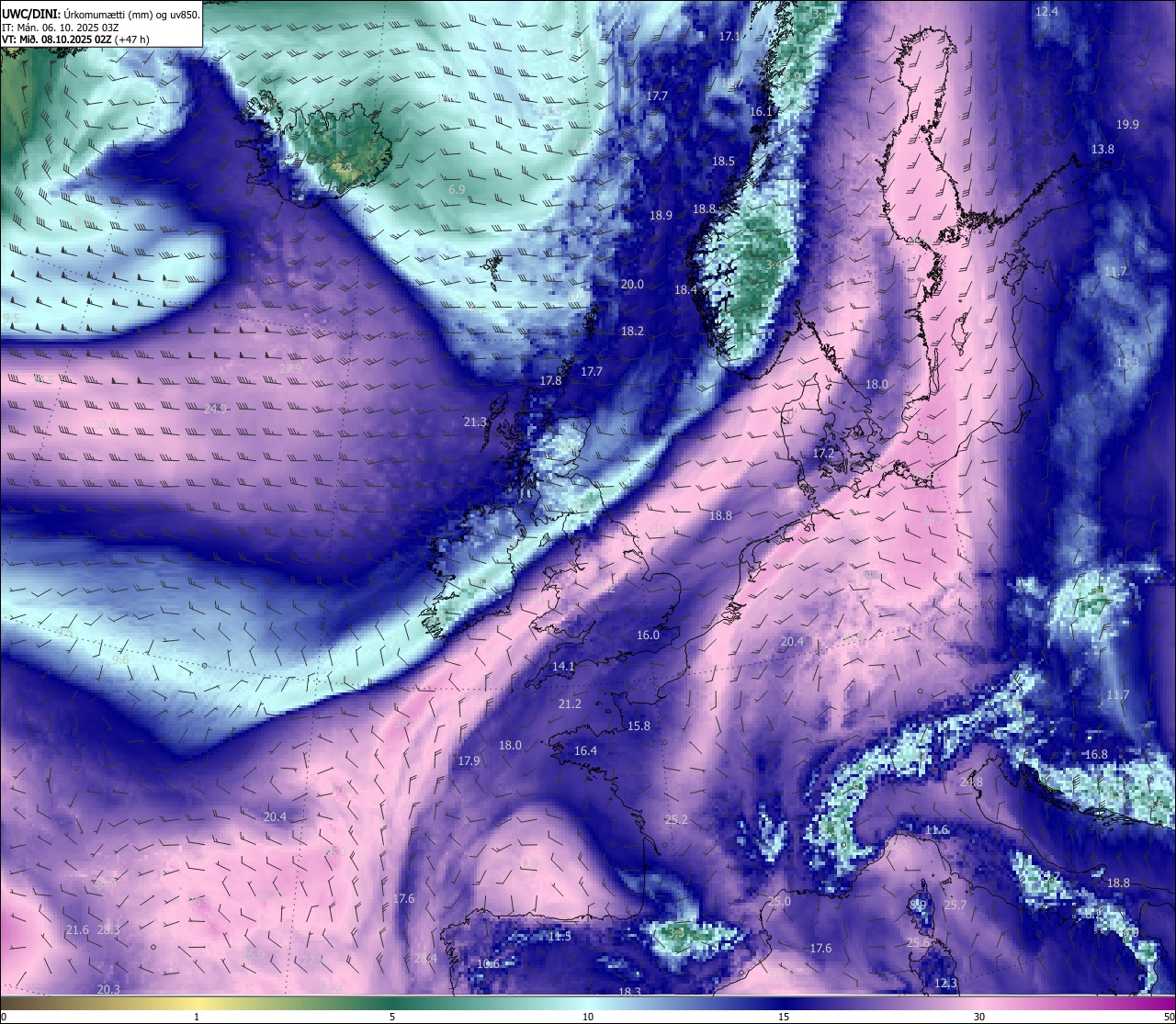Viewport: 1176px width, 1024px height.
Task: Click the 18.9 value label
Action: click(661, 216)
